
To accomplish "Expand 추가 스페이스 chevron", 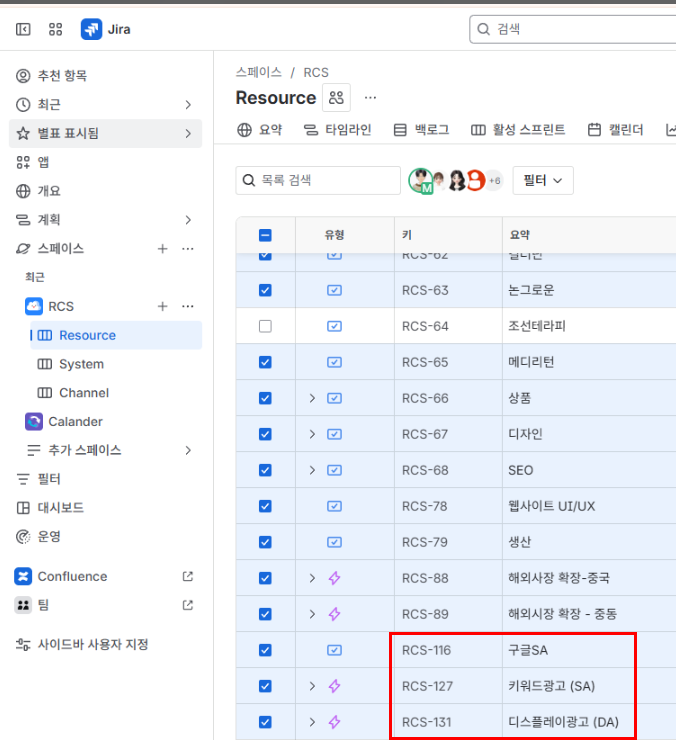I will pos(188,450).
